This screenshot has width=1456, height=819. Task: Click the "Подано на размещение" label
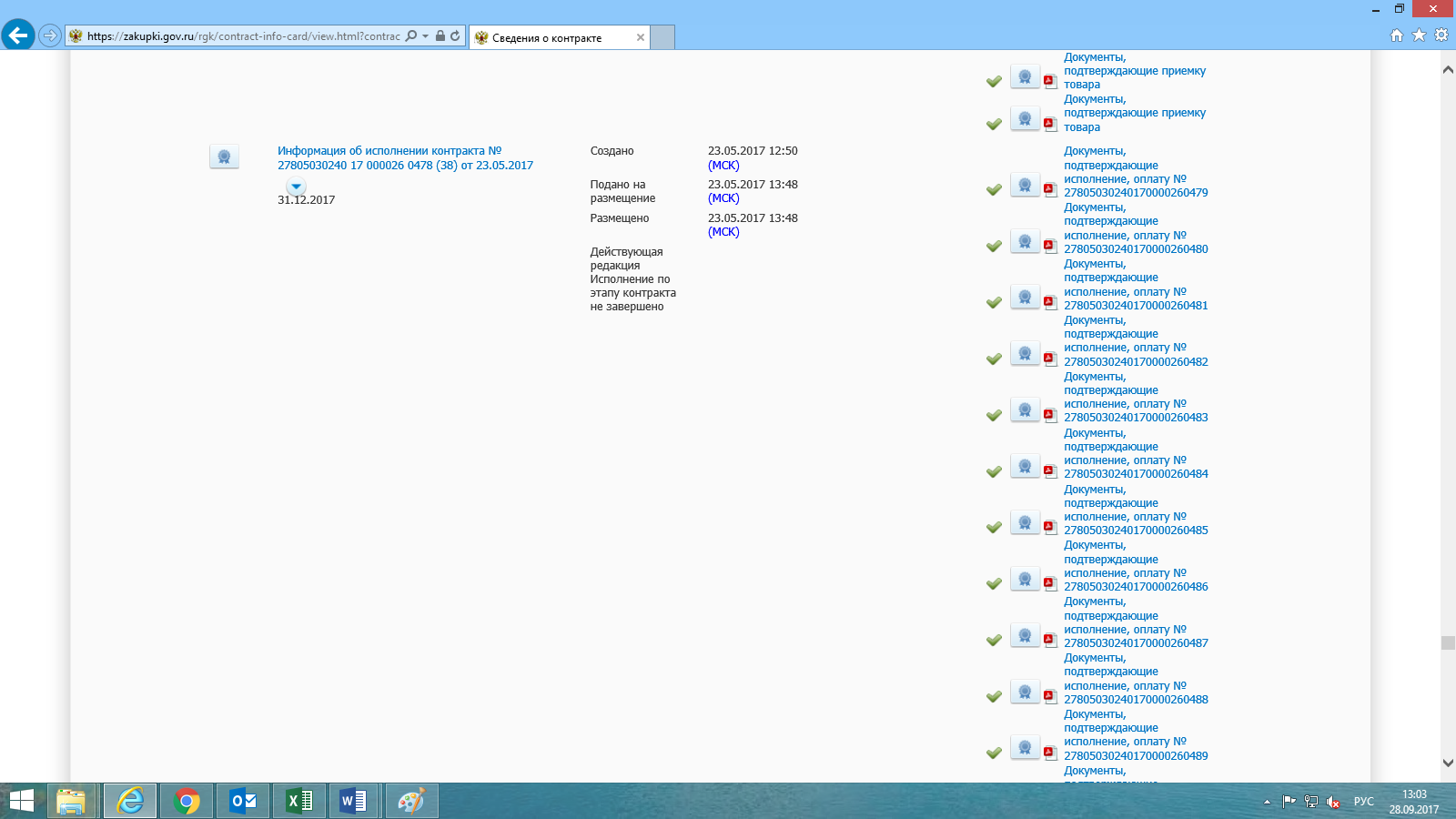[x=622, y=191]
